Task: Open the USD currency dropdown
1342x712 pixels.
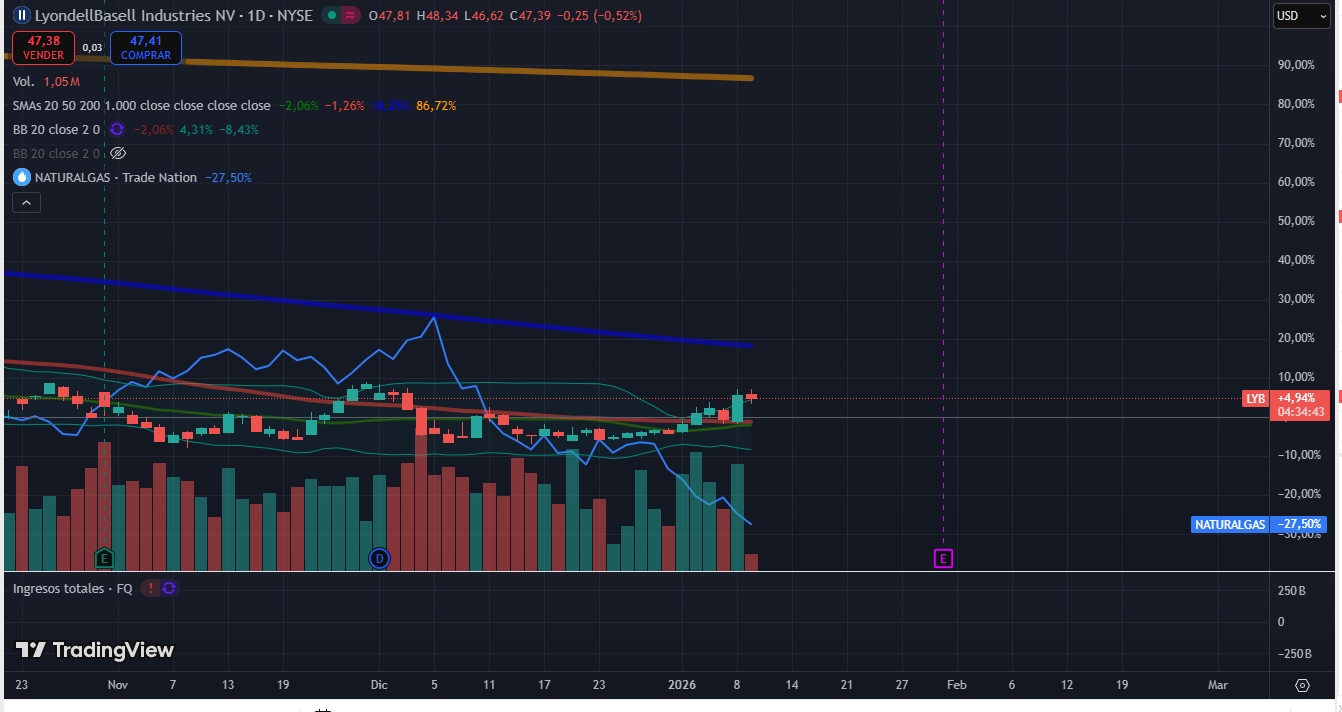Action: tap(1300, 16)
